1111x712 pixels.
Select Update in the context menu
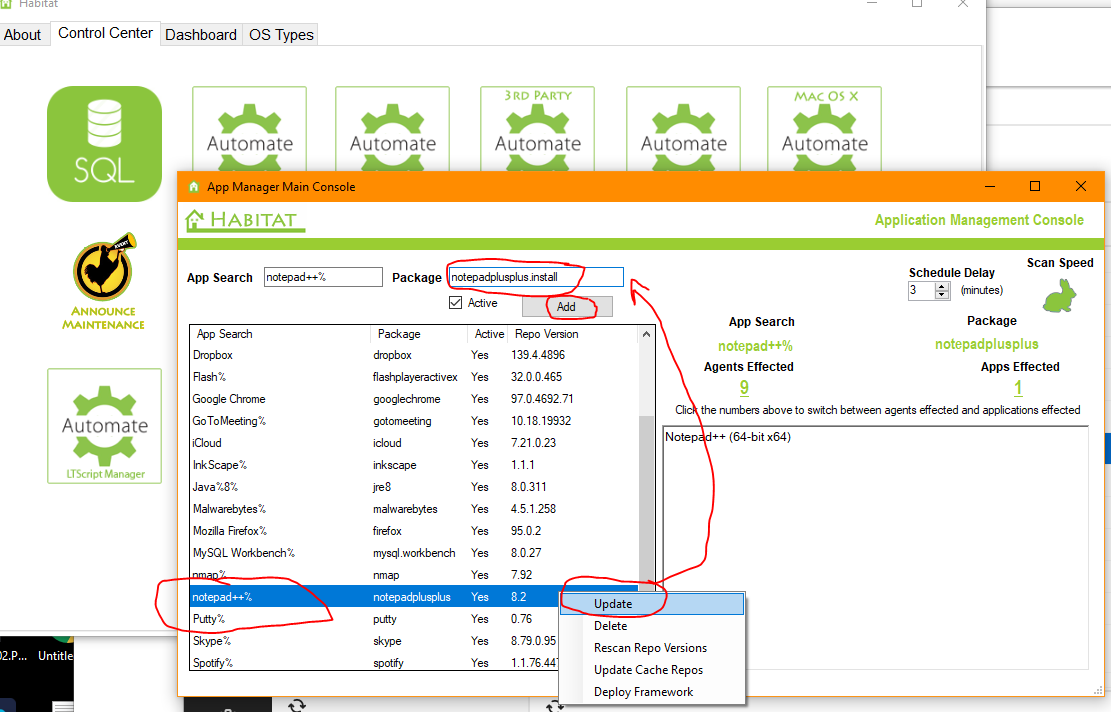coord(613,604)
